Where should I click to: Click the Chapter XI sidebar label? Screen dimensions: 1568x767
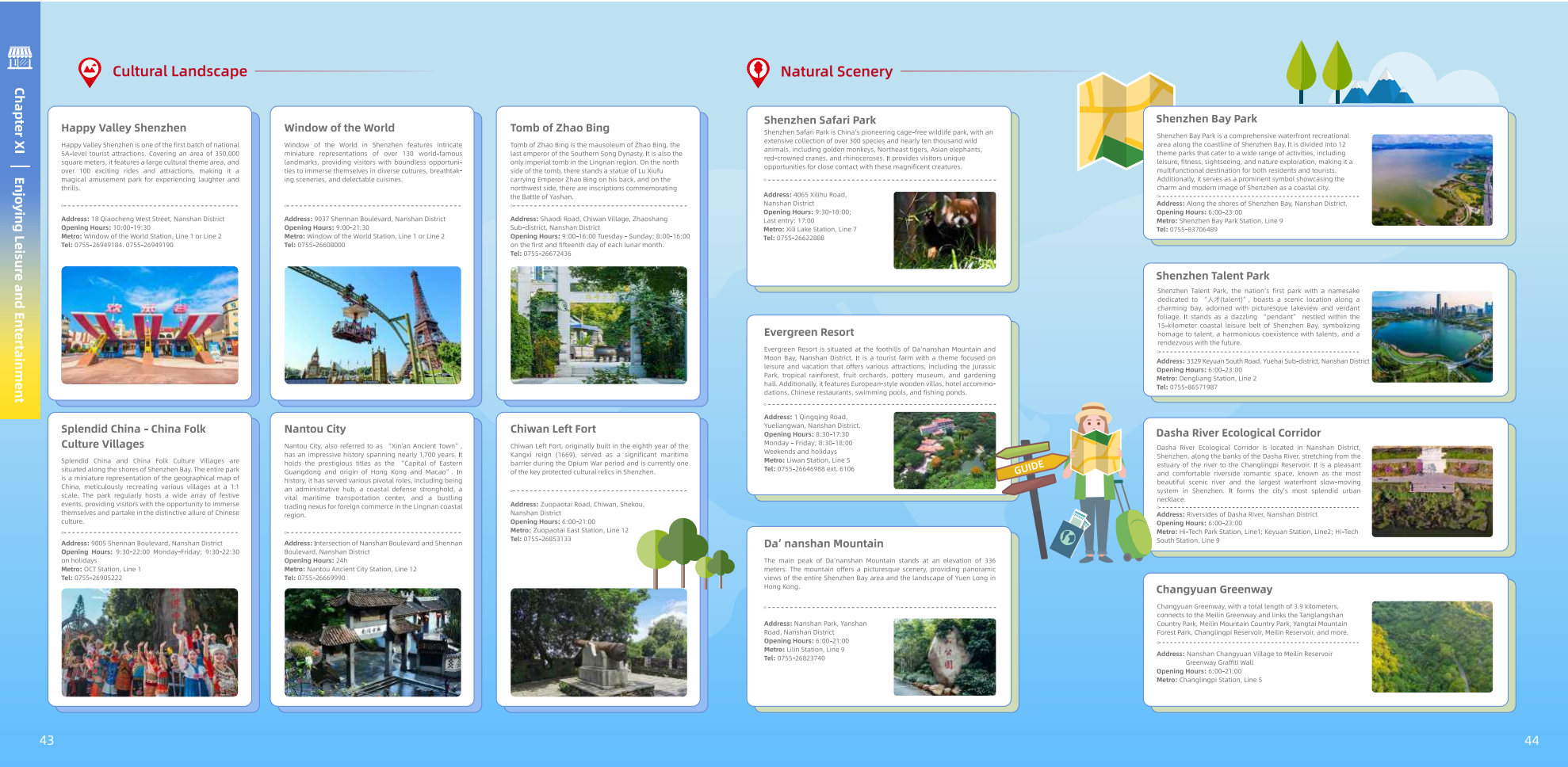(x=19, y=120)
